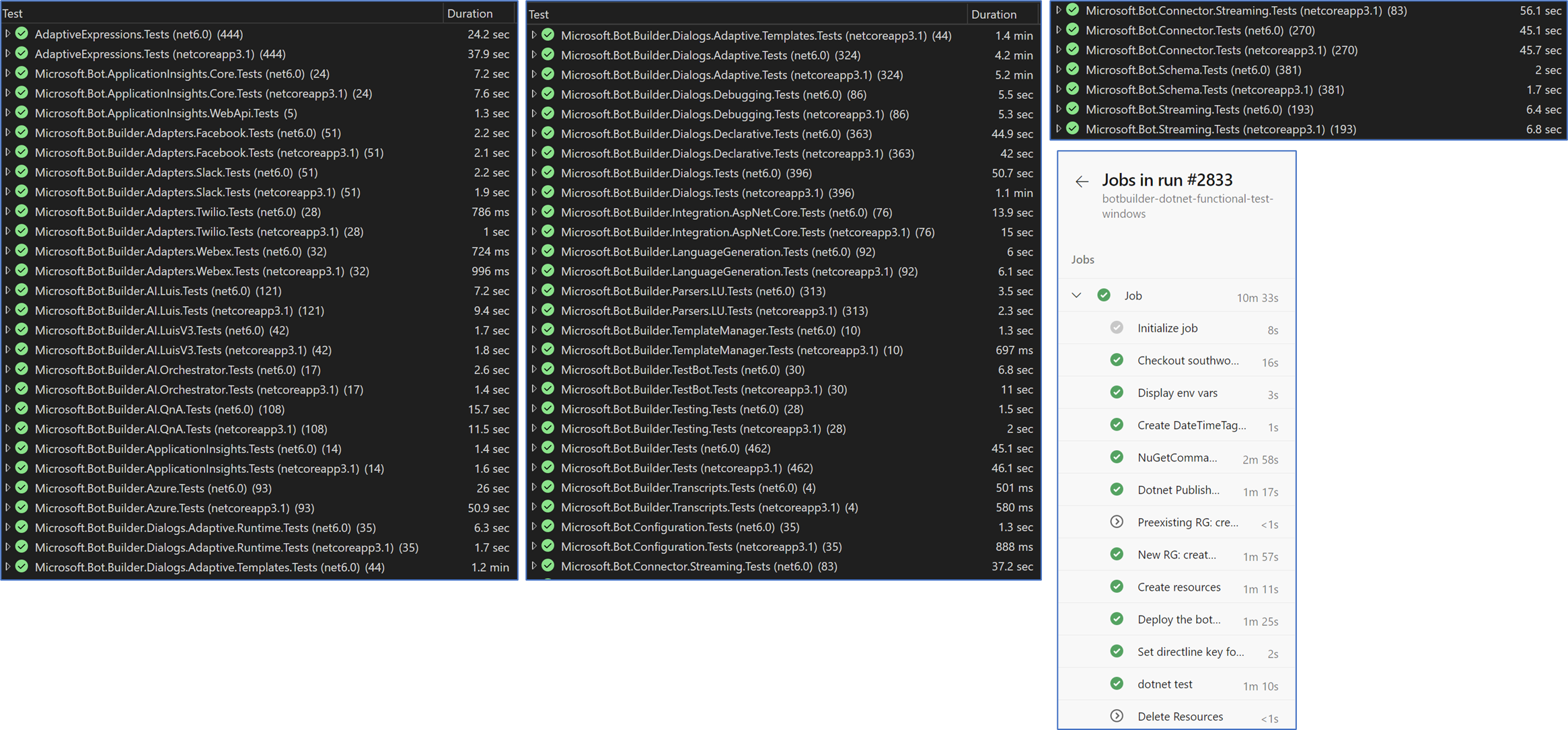Click the back arrow in Jobs panel
This screenshot has height=730, width=1568.
click(1082, 181)
